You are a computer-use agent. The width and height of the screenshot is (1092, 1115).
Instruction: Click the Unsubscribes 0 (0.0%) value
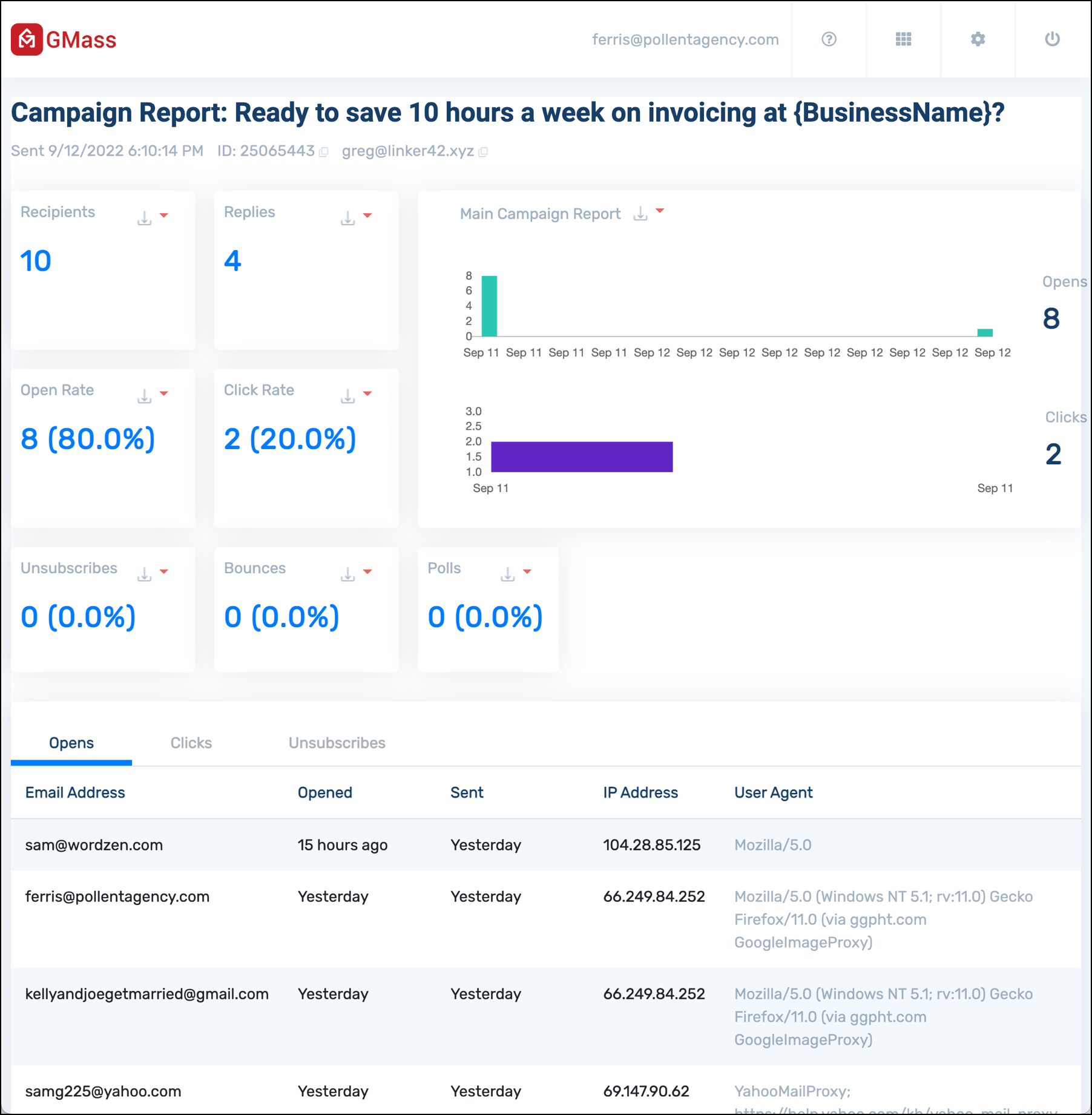point(78,617)
